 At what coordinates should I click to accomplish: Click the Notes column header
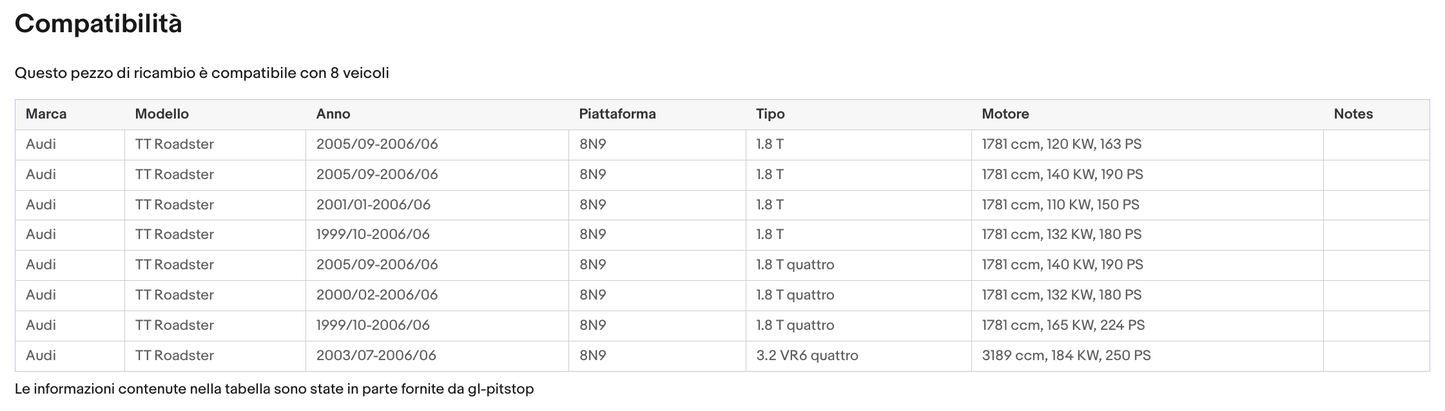click(1353, 114)
